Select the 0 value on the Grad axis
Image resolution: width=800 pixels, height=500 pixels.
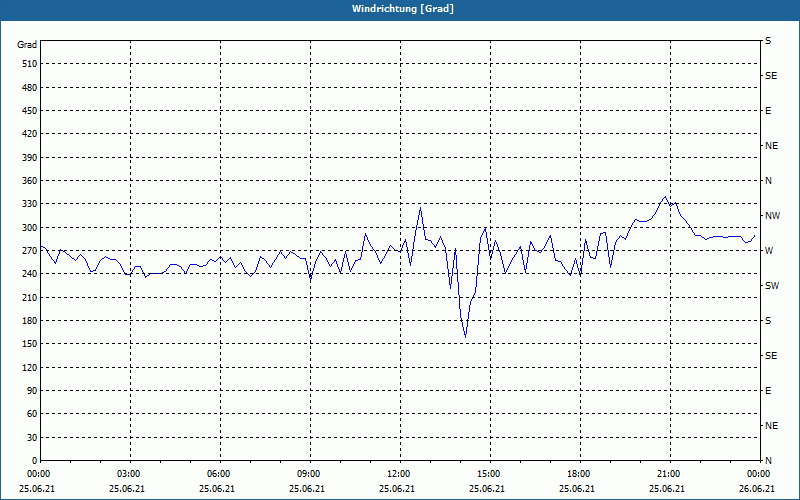pos(35,461)
